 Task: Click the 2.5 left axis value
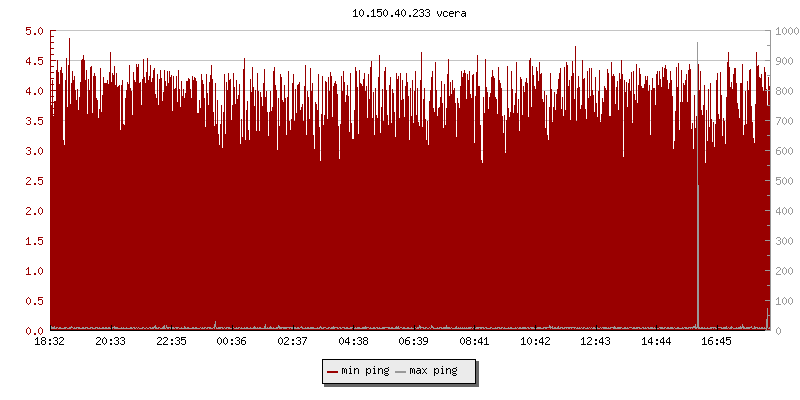(34, 181)
